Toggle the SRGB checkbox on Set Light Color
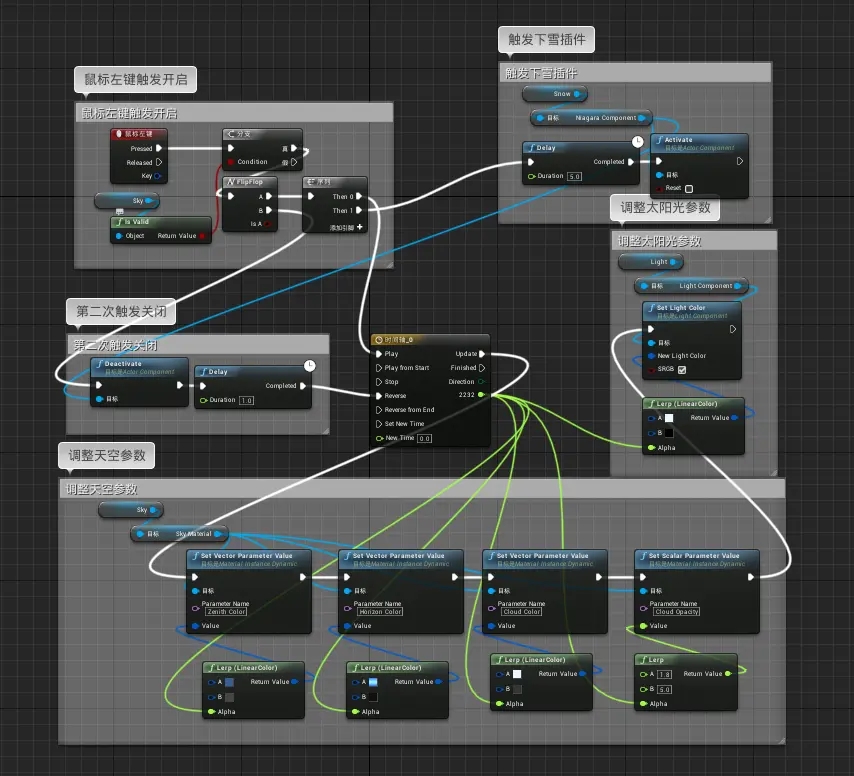Image resolution: width=854 pixels, height=776 pixels. tap(682, 370)
